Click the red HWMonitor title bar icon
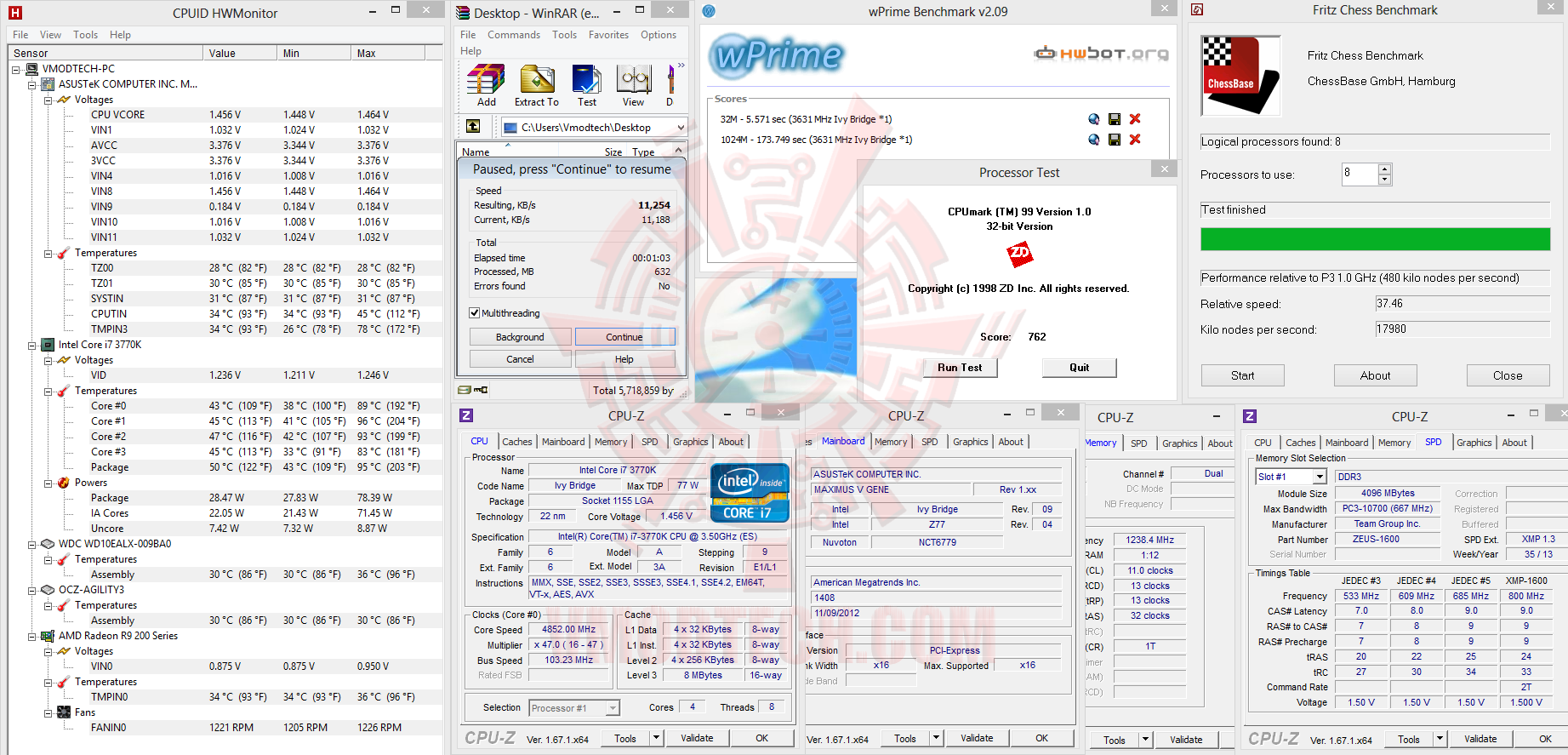 [14, 13]
